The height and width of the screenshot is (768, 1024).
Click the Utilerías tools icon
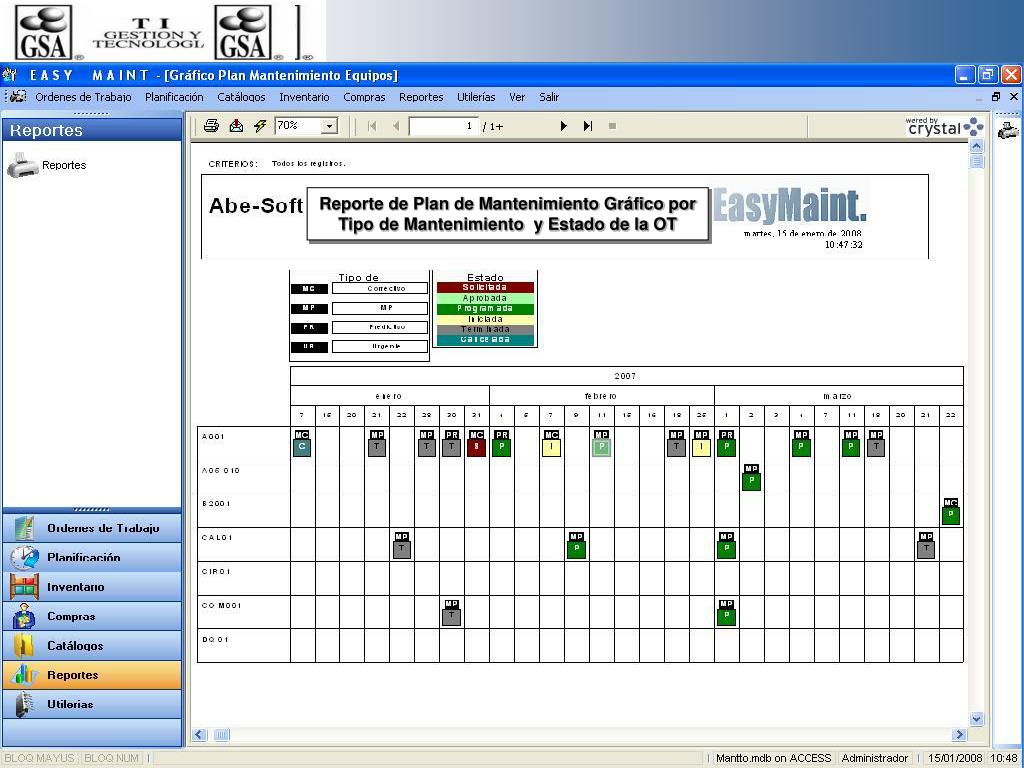click(24, 704)
